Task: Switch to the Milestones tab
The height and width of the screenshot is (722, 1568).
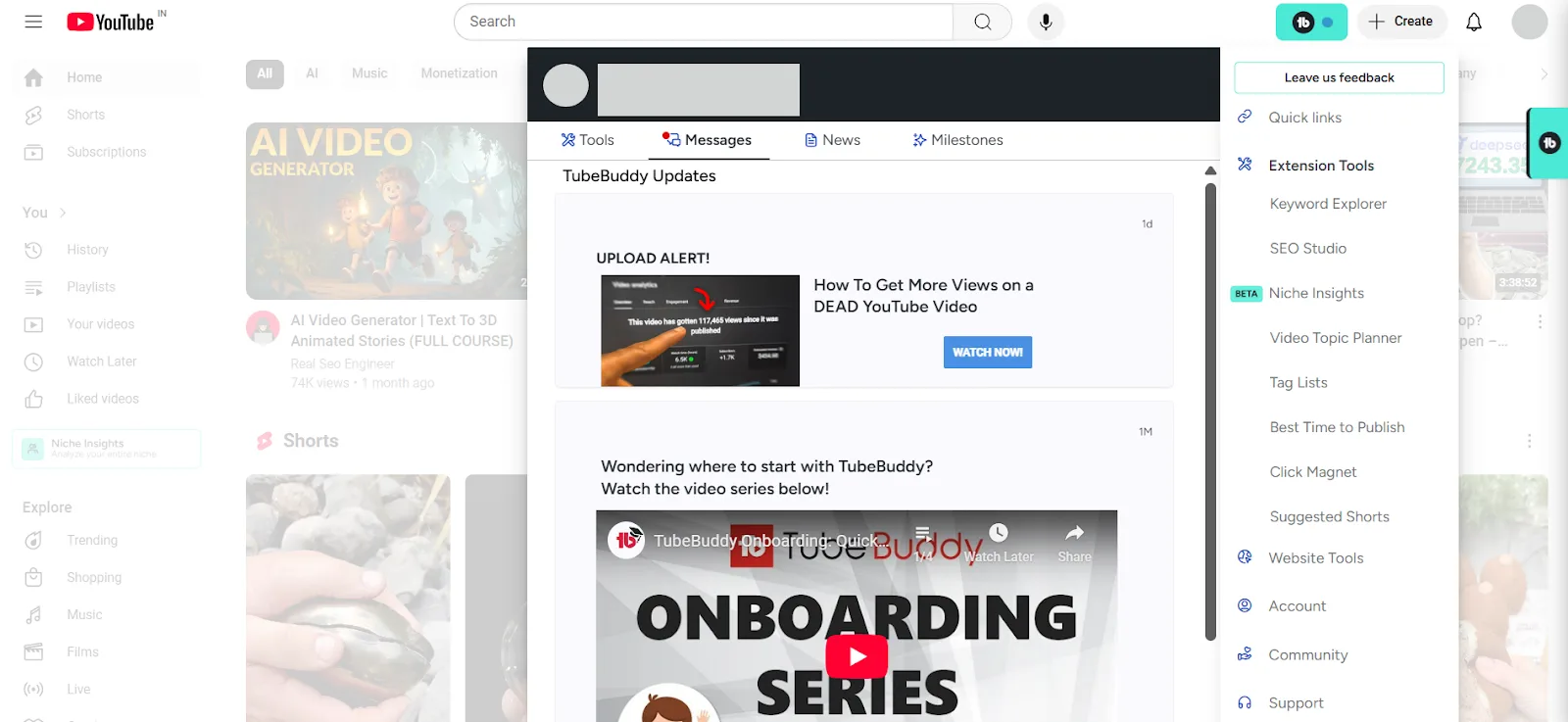Action: tap(957, 140)
